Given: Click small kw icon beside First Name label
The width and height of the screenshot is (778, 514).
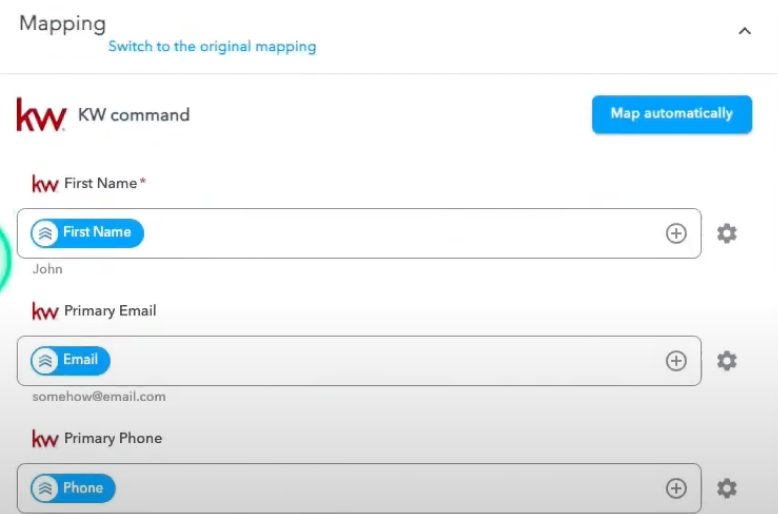Looking at the screenshot, I should click(x=45, y=184).
